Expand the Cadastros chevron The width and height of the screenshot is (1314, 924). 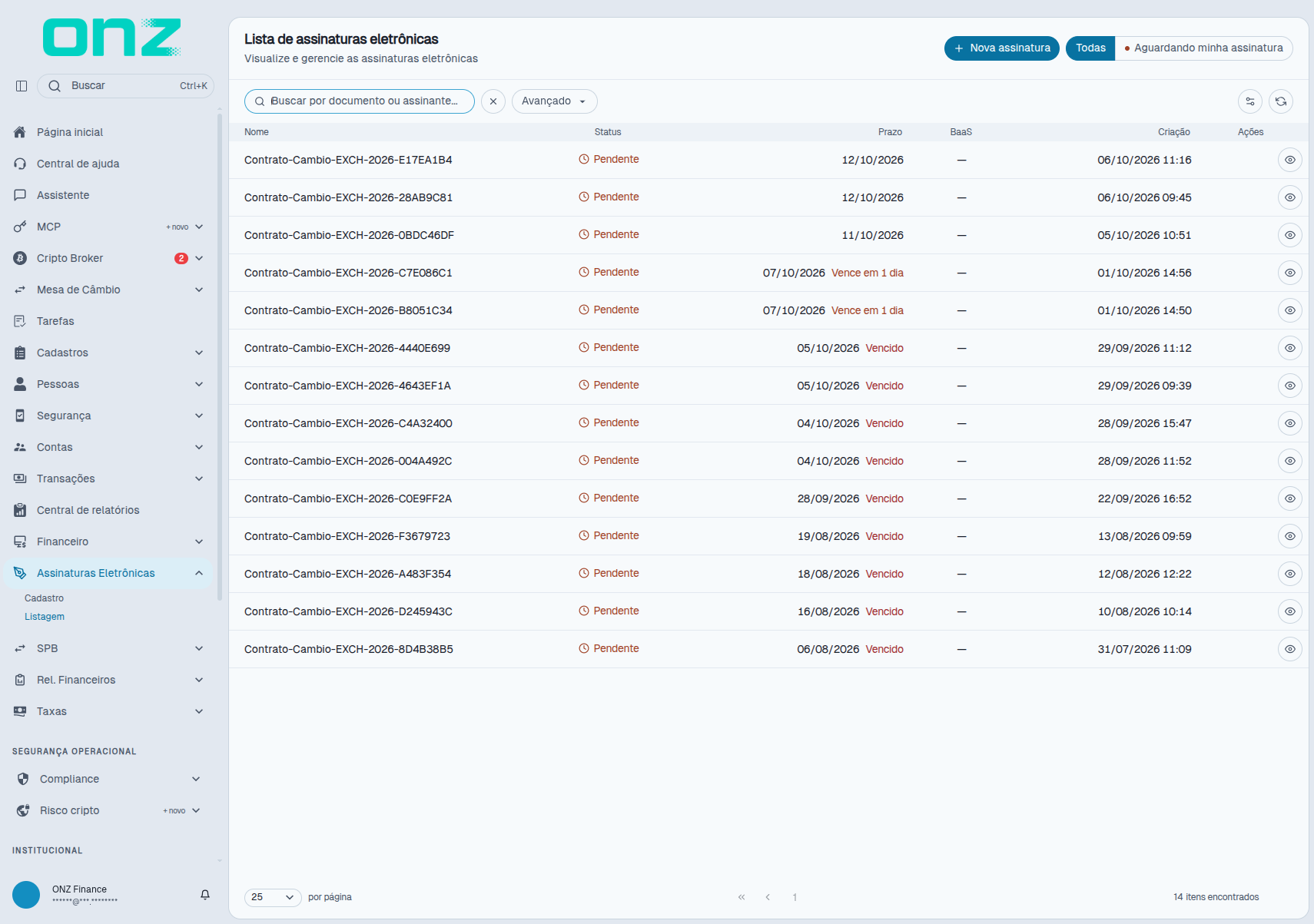(199, 353)
